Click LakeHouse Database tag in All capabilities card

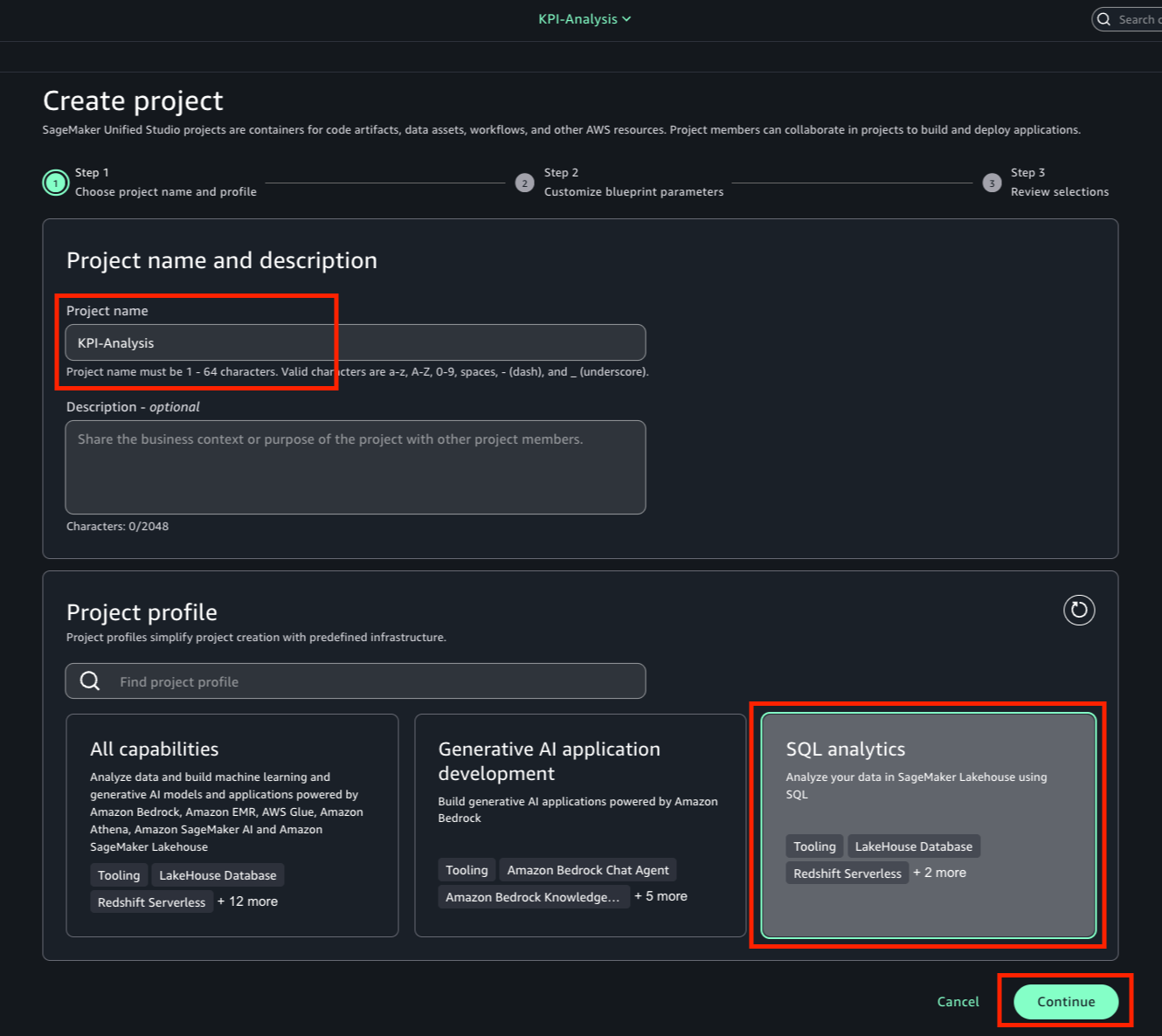click(x=218, y=875)
